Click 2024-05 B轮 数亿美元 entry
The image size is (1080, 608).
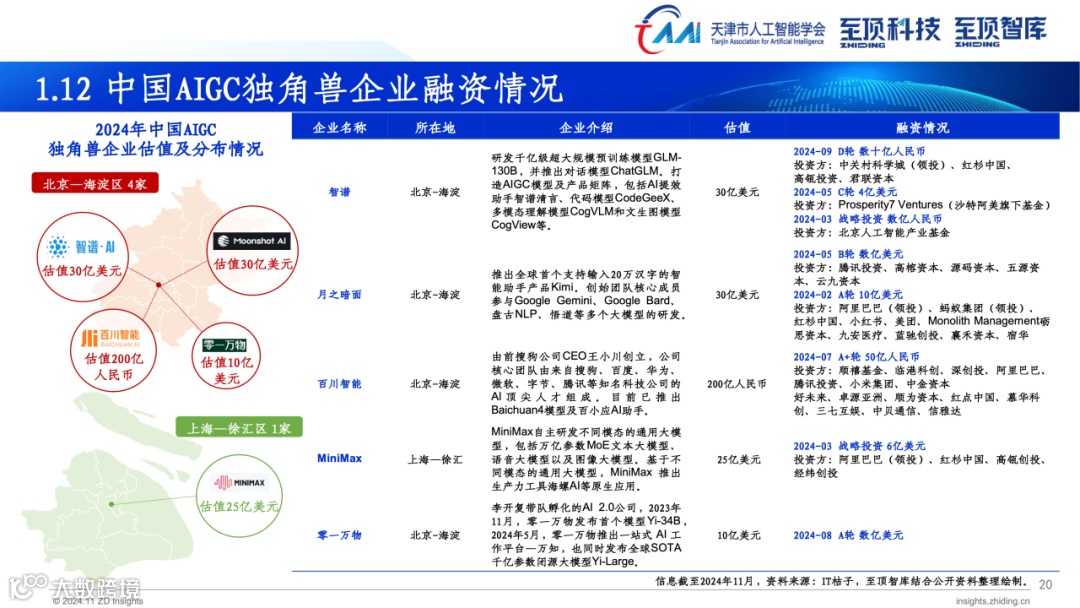[849, 254]
